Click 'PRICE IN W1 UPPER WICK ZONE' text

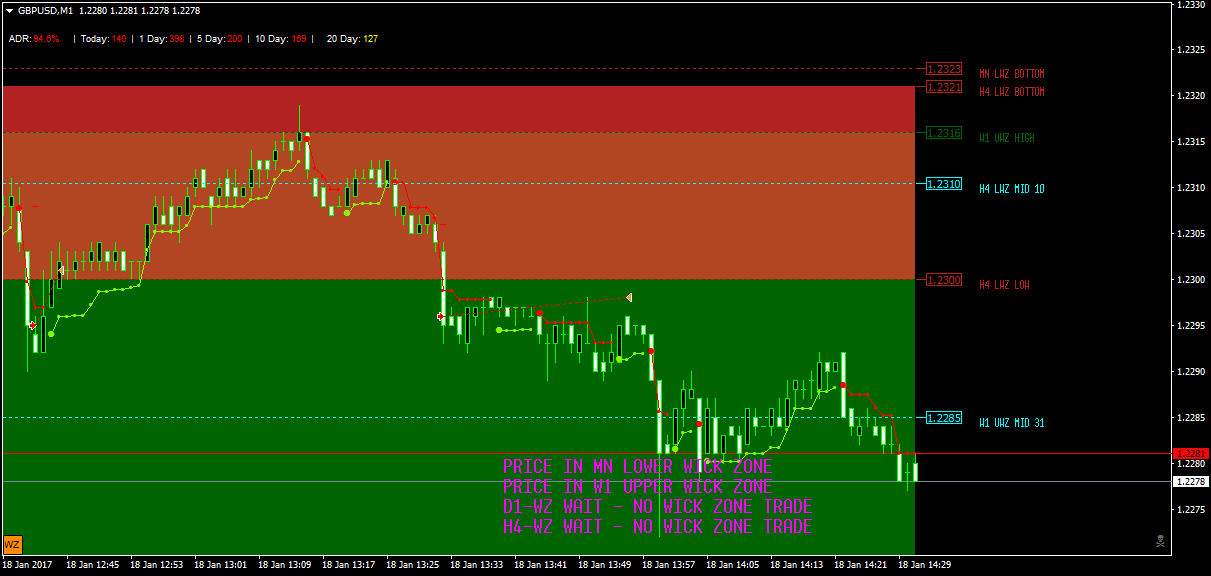coord(638,487)
